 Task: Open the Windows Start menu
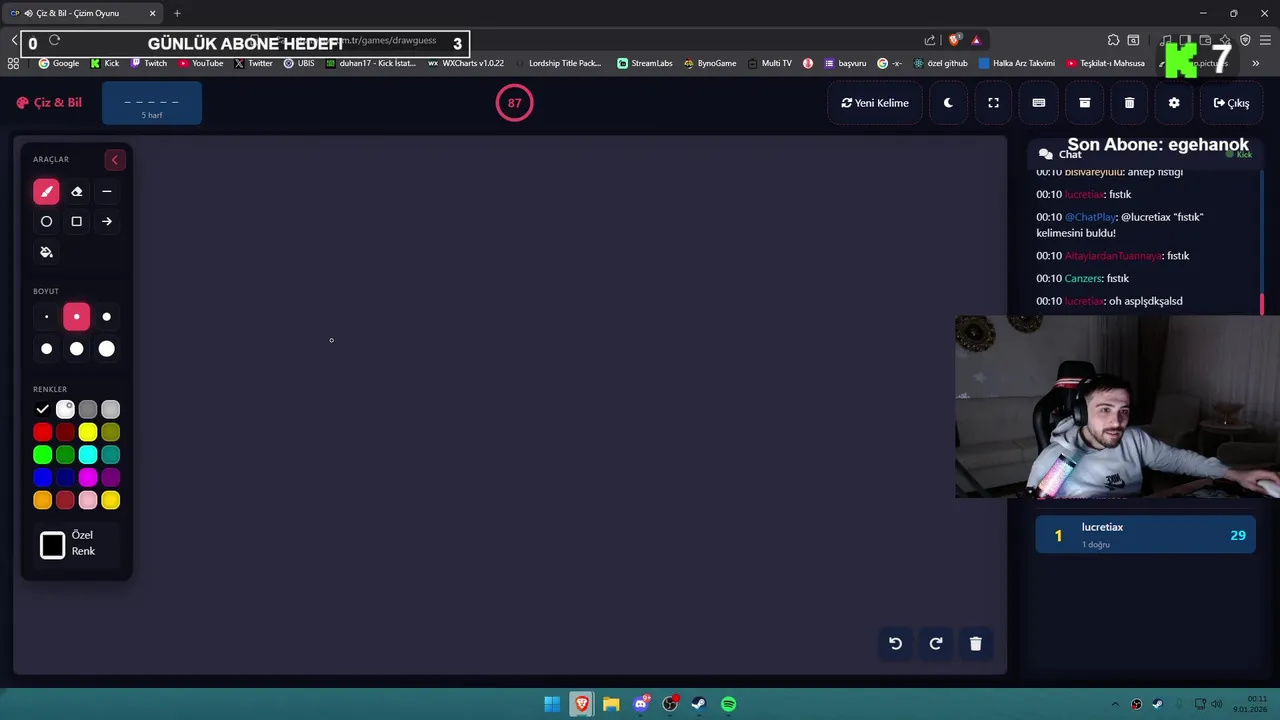click(x=552, y=704)
